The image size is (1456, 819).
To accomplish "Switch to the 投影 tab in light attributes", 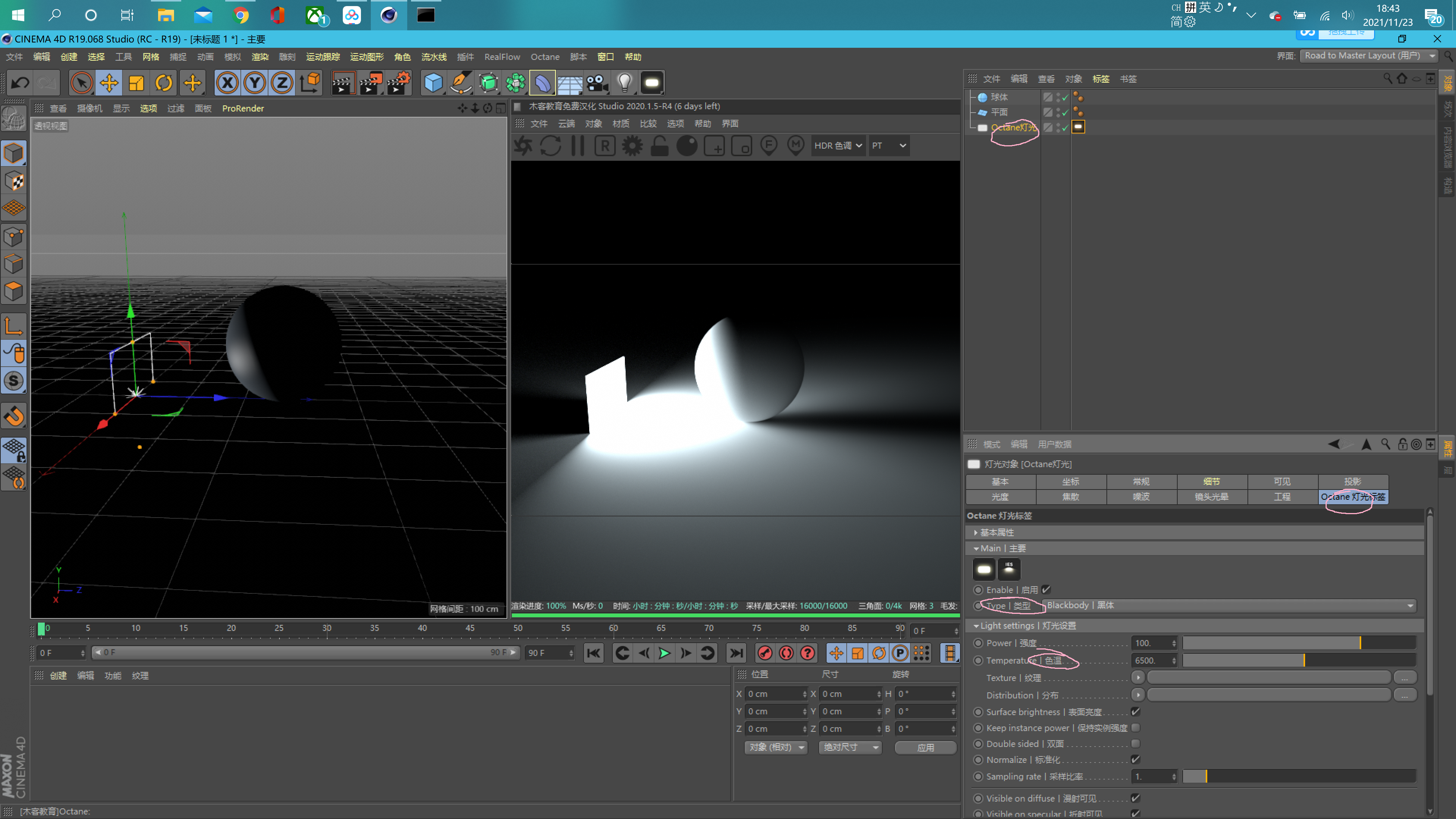I will click(1354, 482).
